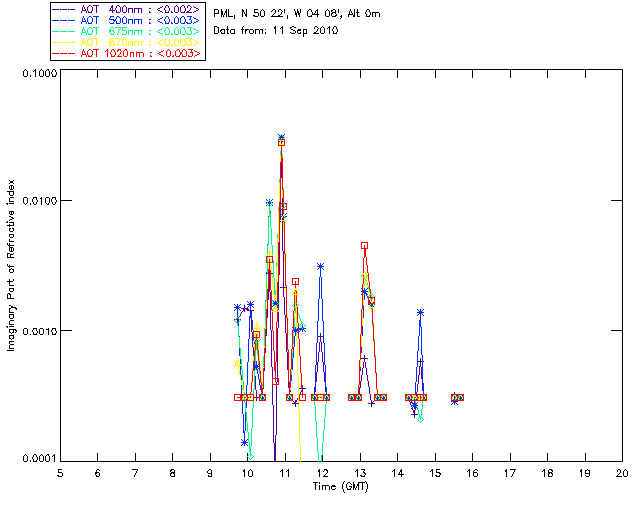Screen dimensions: 640x512
Task: Click the AOT 500nm legend entry
Action: [127, 20]
